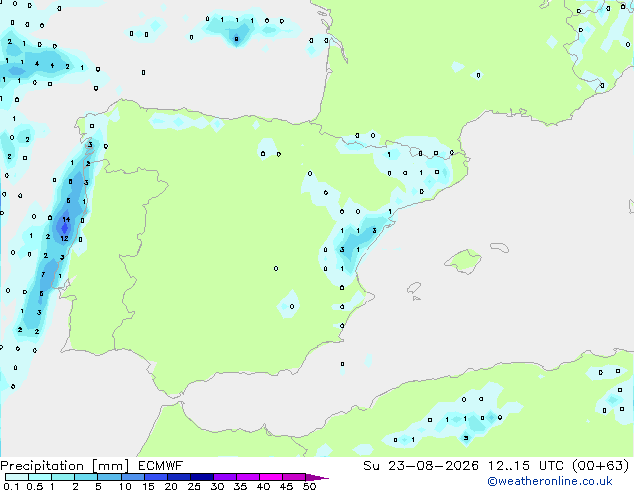The height and width of the screenshot is (490, 634).
Task: Click the Mallorca island outline
Action: (463, 261)
